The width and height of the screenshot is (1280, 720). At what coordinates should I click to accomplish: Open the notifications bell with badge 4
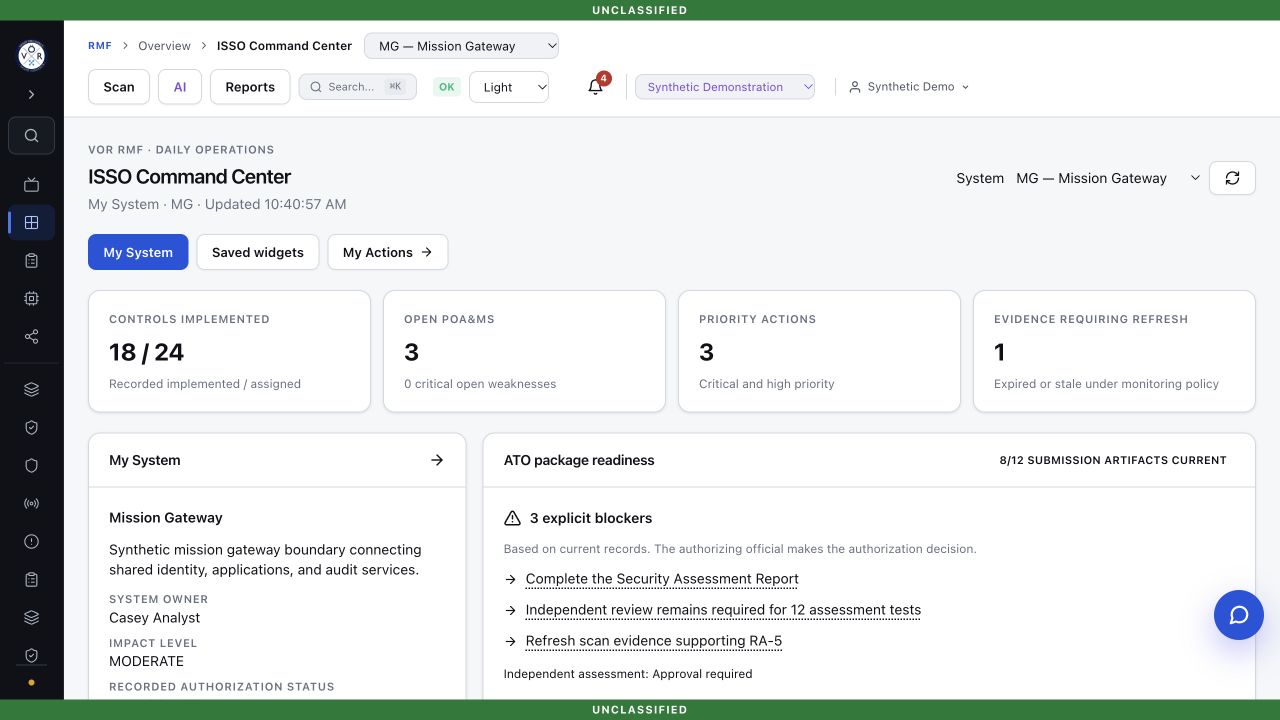[x=596, y=86]
